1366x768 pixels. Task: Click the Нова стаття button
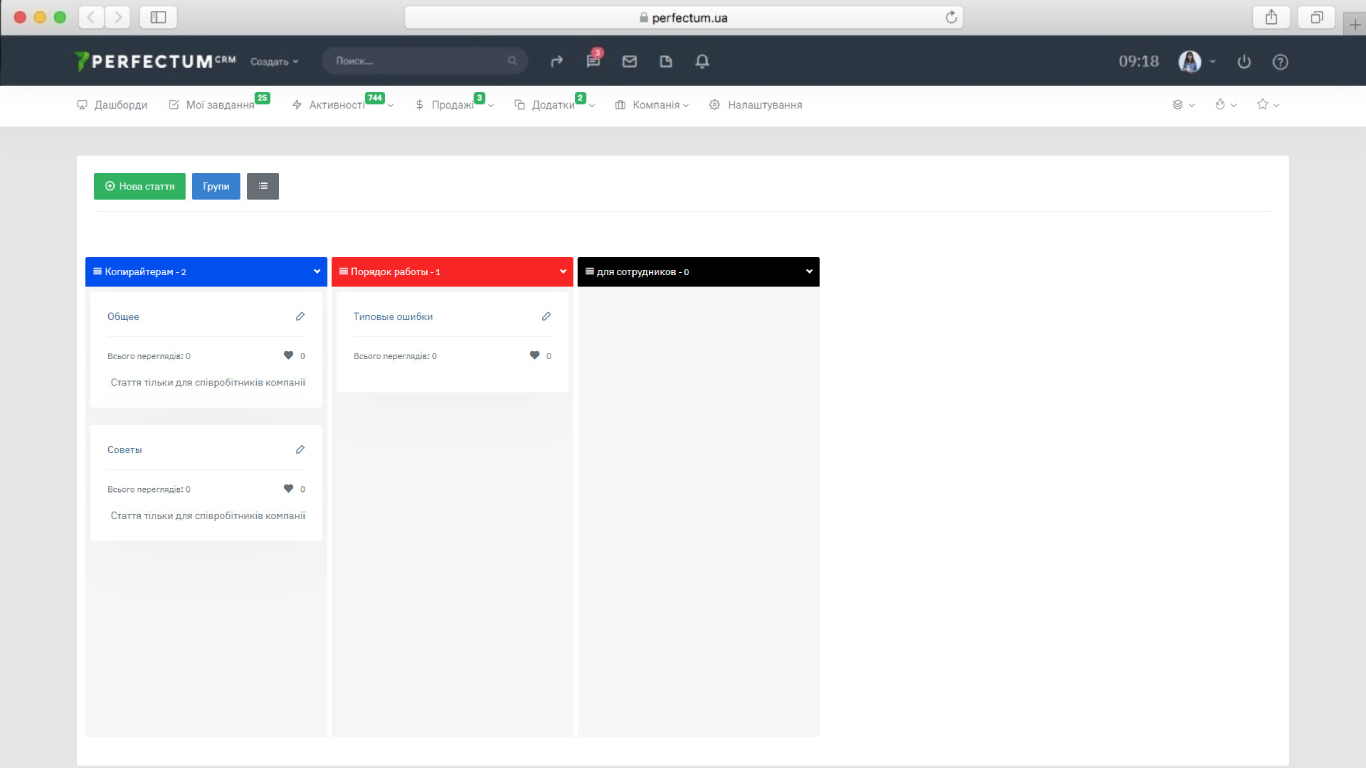coord(140,186)
